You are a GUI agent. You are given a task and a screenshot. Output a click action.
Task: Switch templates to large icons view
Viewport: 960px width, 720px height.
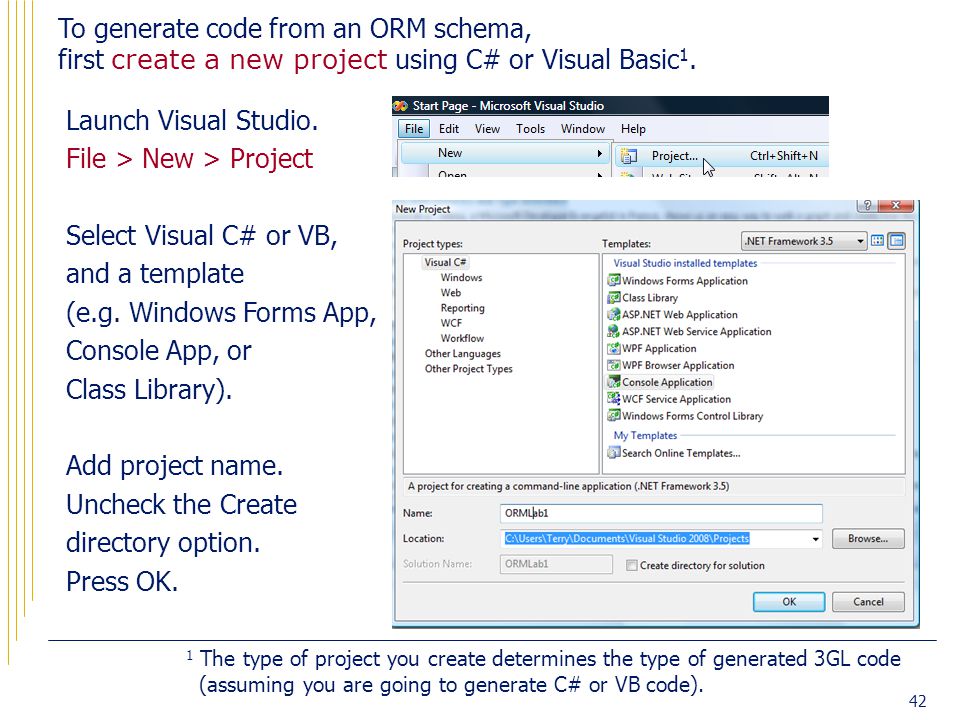pyautogui.click(x=877, y=241)
